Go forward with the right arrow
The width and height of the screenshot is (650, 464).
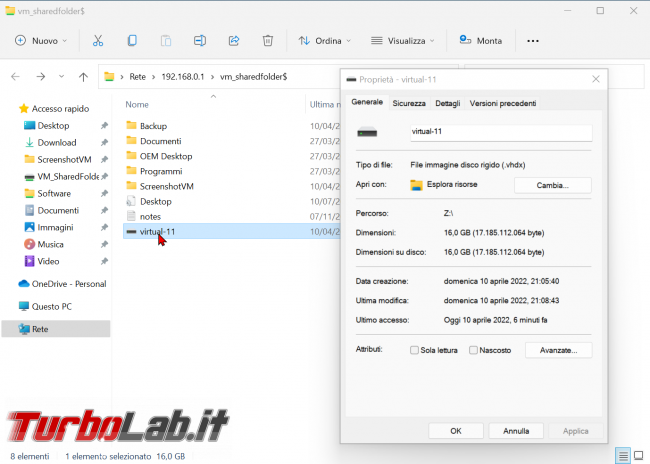point(41,77)
